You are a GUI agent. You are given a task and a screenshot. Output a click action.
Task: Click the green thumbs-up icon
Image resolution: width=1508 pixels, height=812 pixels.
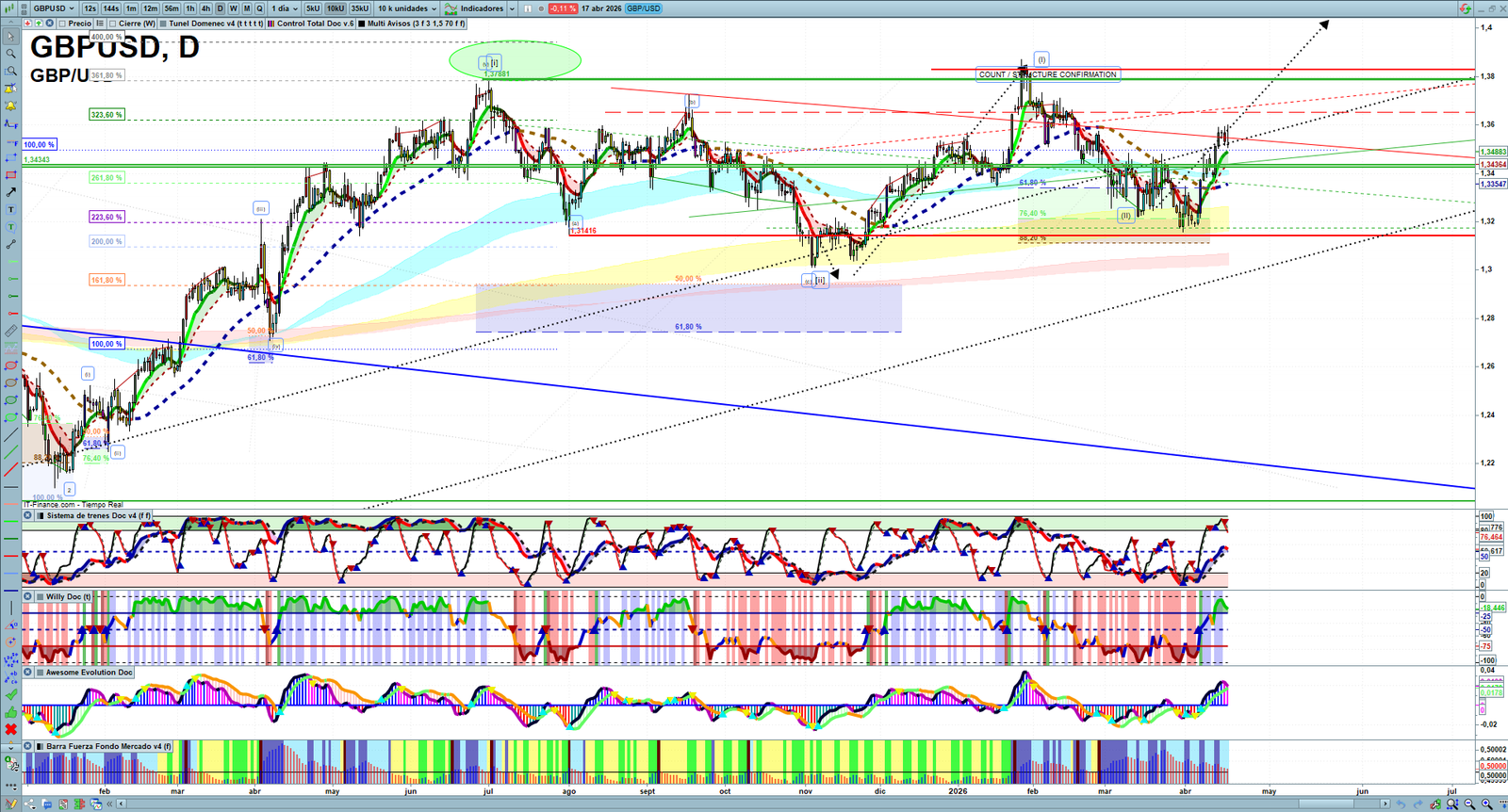10,712
